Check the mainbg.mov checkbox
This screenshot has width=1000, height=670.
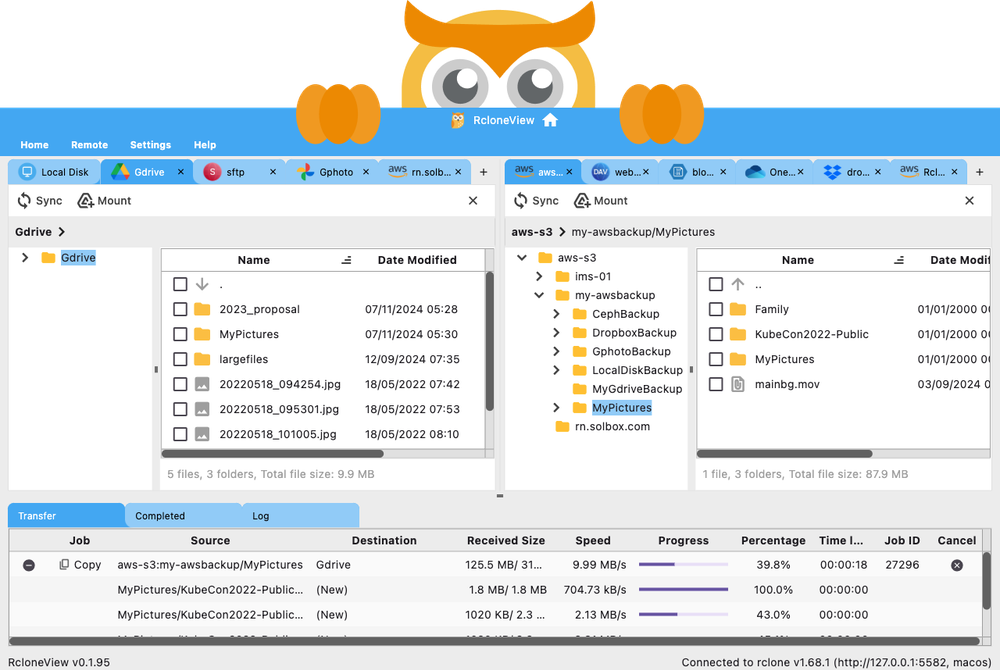pos(716,384)
